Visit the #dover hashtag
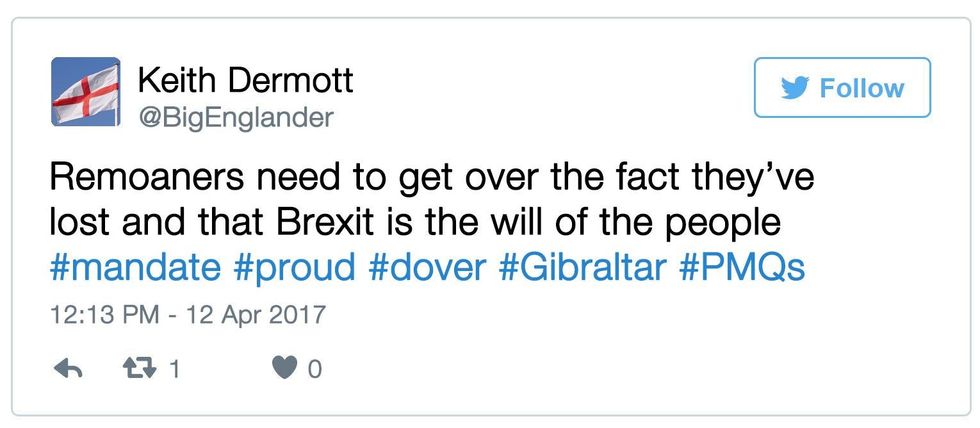The image size is (980, 428). click(x=433, y=268)
